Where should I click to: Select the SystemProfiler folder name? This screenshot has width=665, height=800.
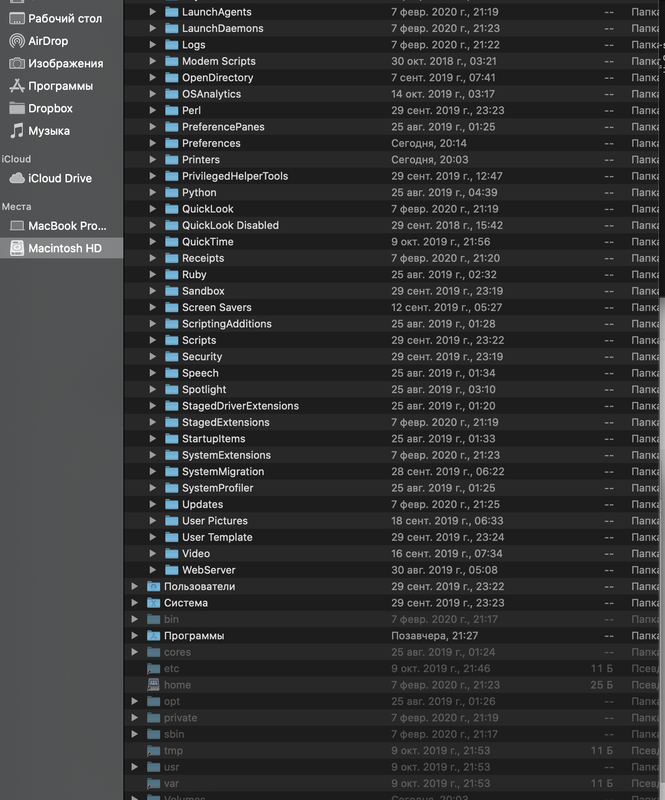217,488
